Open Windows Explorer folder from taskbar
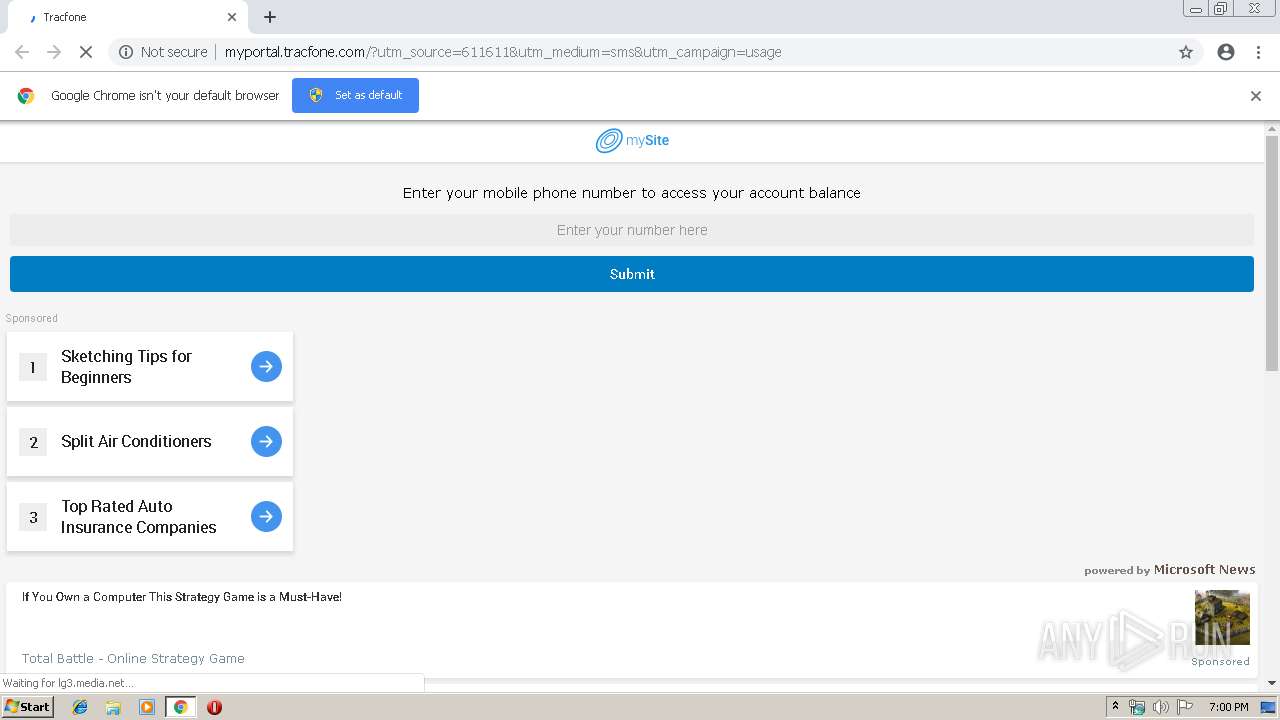The image size is (1280, 720). click(113, 707)
